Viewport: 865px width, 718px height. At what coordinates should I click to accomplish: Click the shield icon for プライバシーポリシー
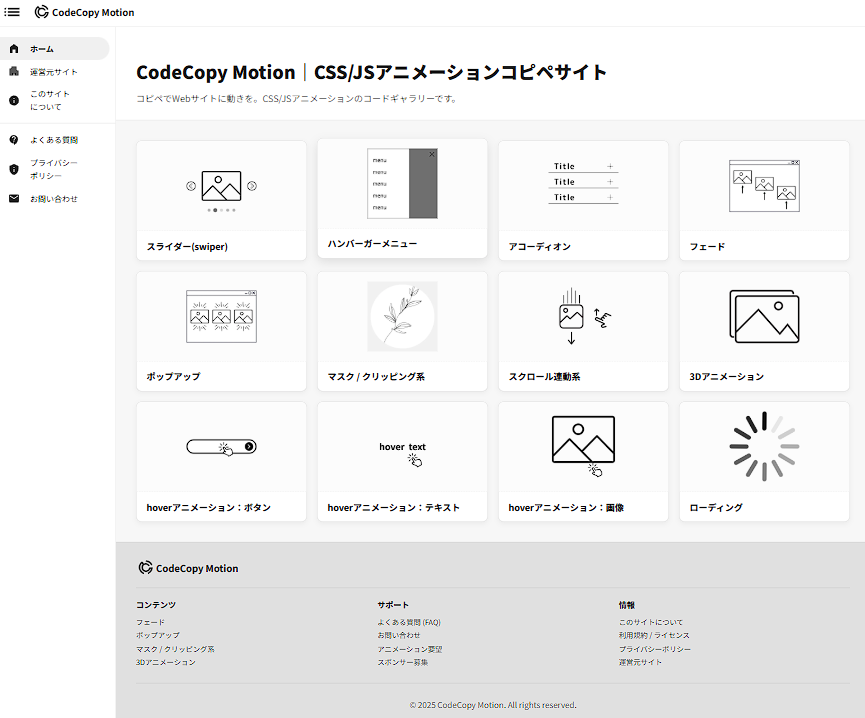coord(14,168)
